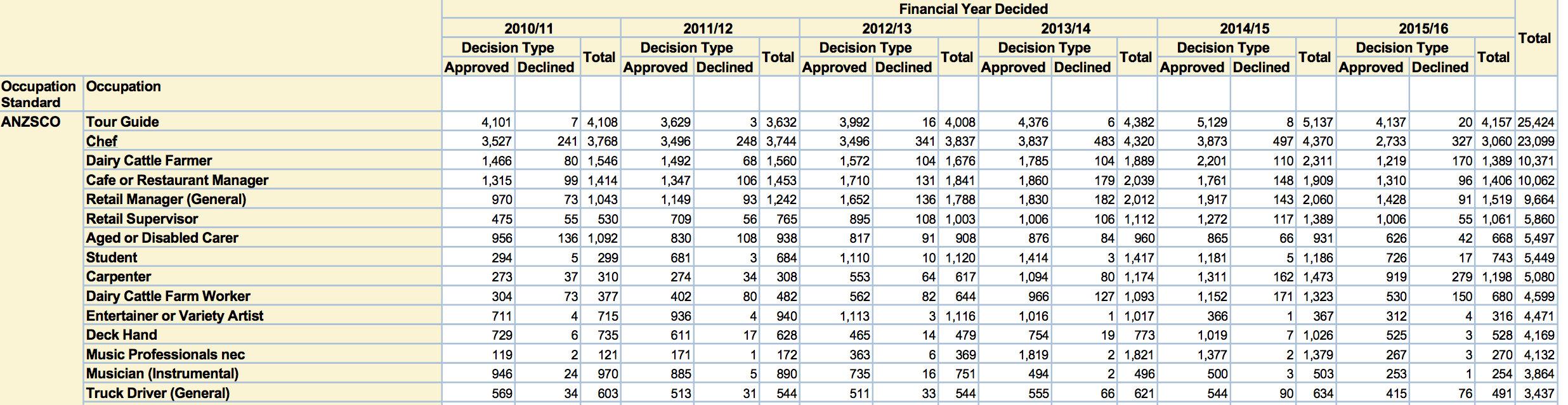Viewport: 1568px width, 405px height.
Task: Select the 2010/11 year column header
Action: 528,29
